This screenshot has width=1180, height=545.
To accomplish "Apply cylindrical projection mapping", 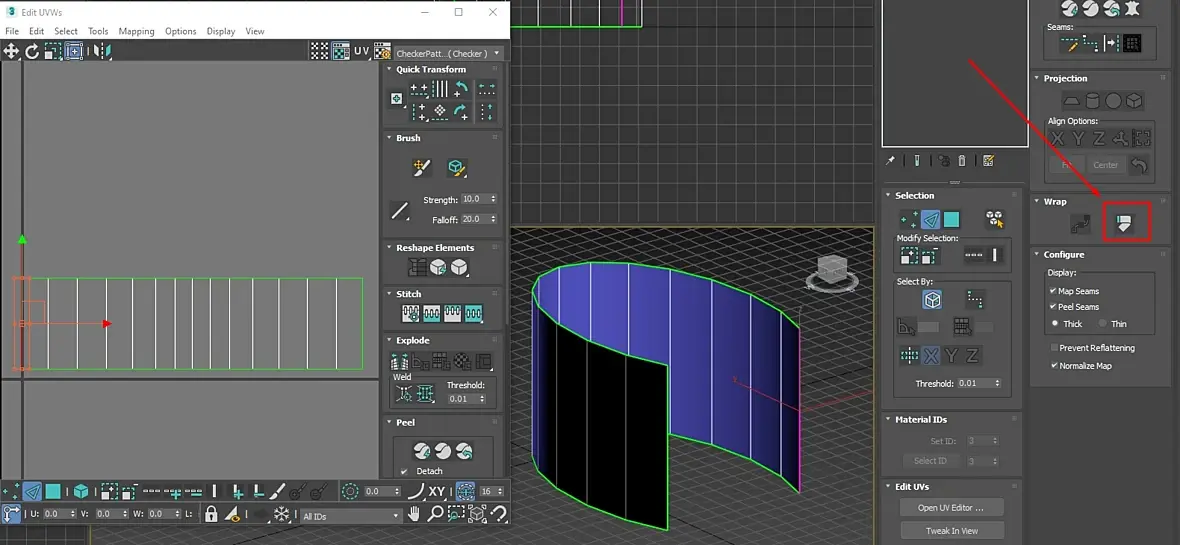I will click(1091, 101).
